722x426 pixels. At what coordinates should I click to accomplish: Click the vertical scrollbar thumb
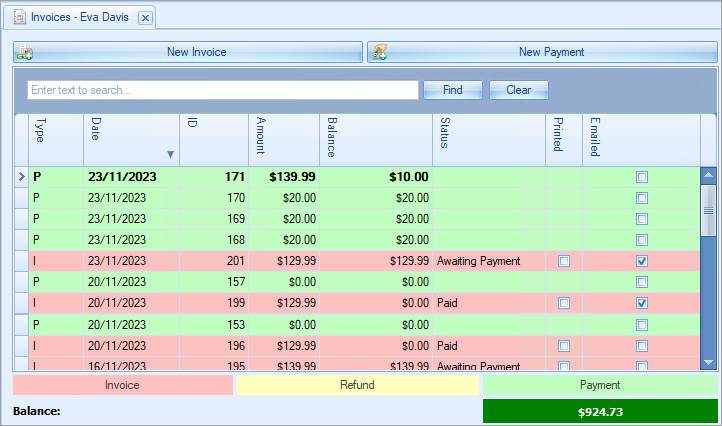(708, 210)
